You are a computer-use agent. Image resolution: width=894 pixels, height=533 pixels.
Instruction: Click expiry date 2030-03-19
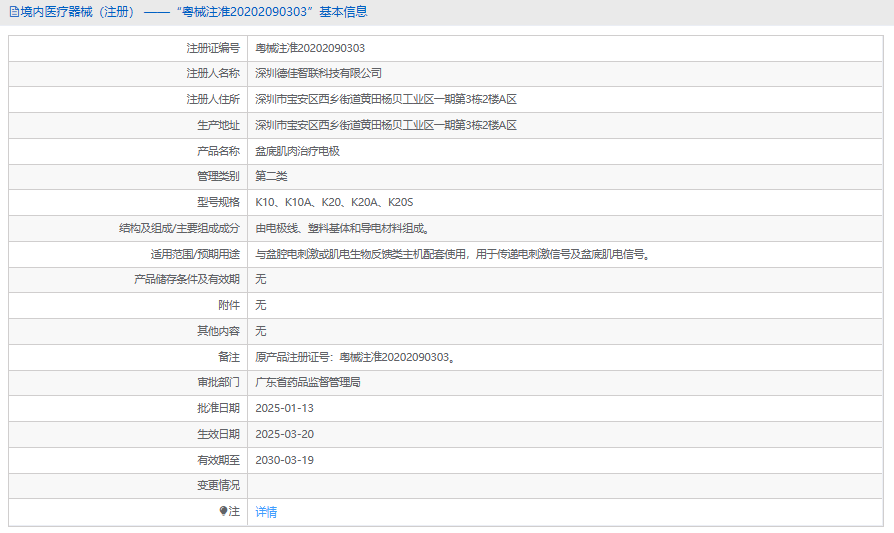[x=285, y=460]
